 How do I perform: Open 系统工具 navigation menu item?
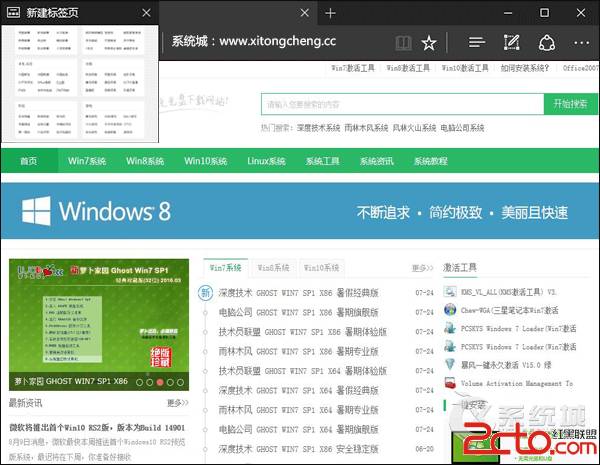point(322,161)
